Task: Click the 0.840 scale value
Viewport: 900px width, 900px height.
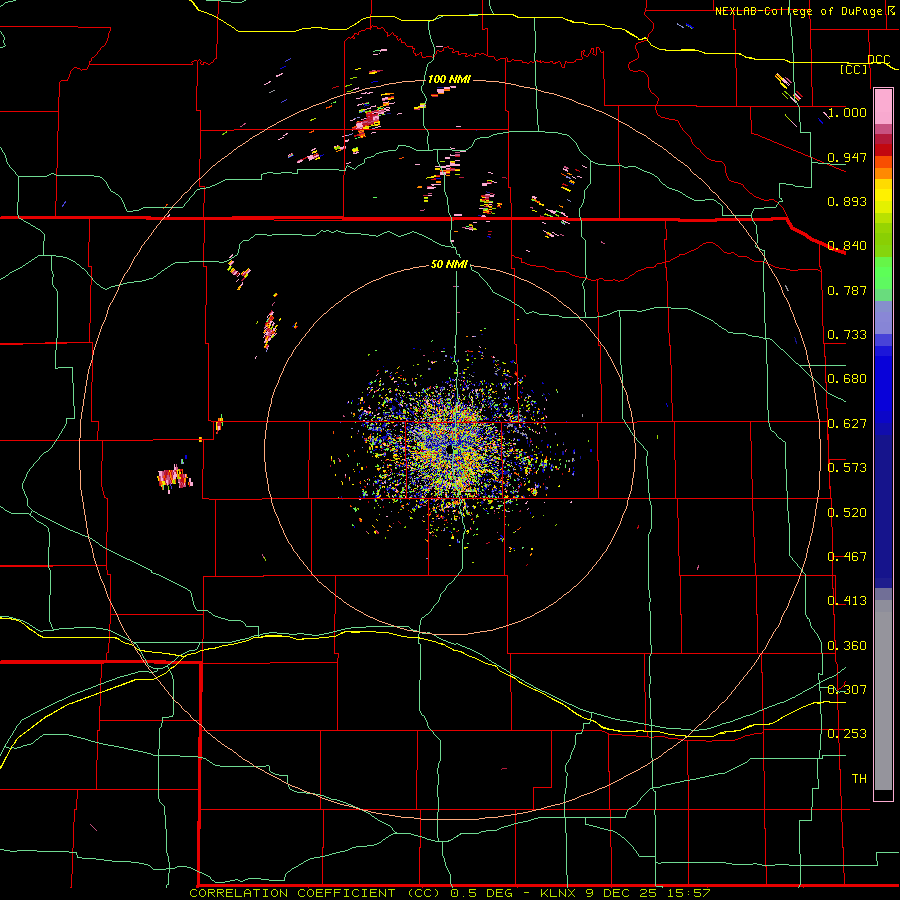Action: (x=847, y=246)
